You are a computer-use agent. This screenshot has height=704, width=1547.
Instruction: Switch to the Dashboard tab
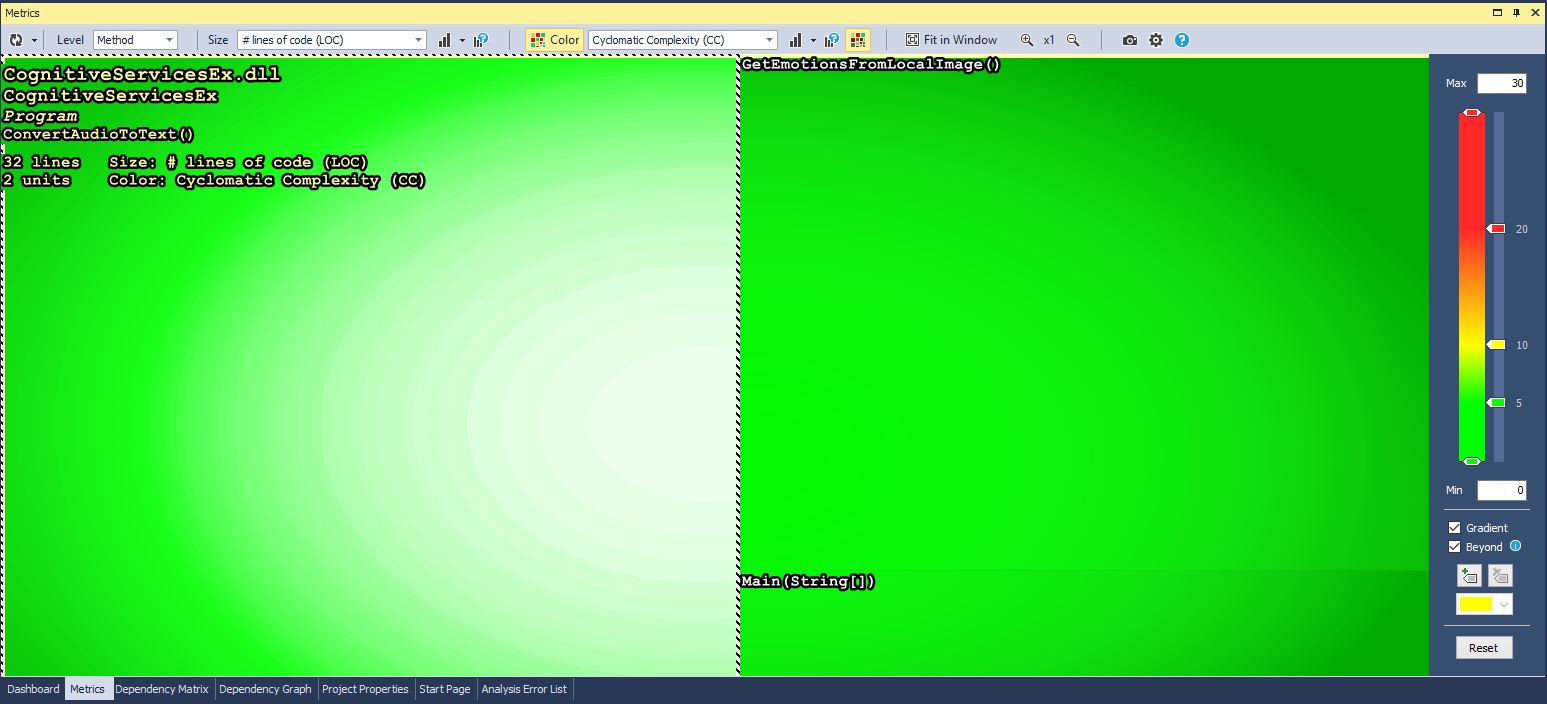tap(33, 689)
